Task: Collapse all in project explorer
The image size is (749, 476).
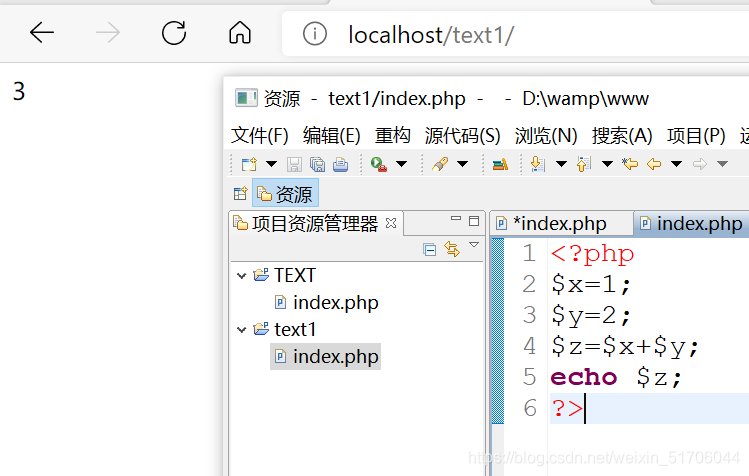Action: pos(429,249)
